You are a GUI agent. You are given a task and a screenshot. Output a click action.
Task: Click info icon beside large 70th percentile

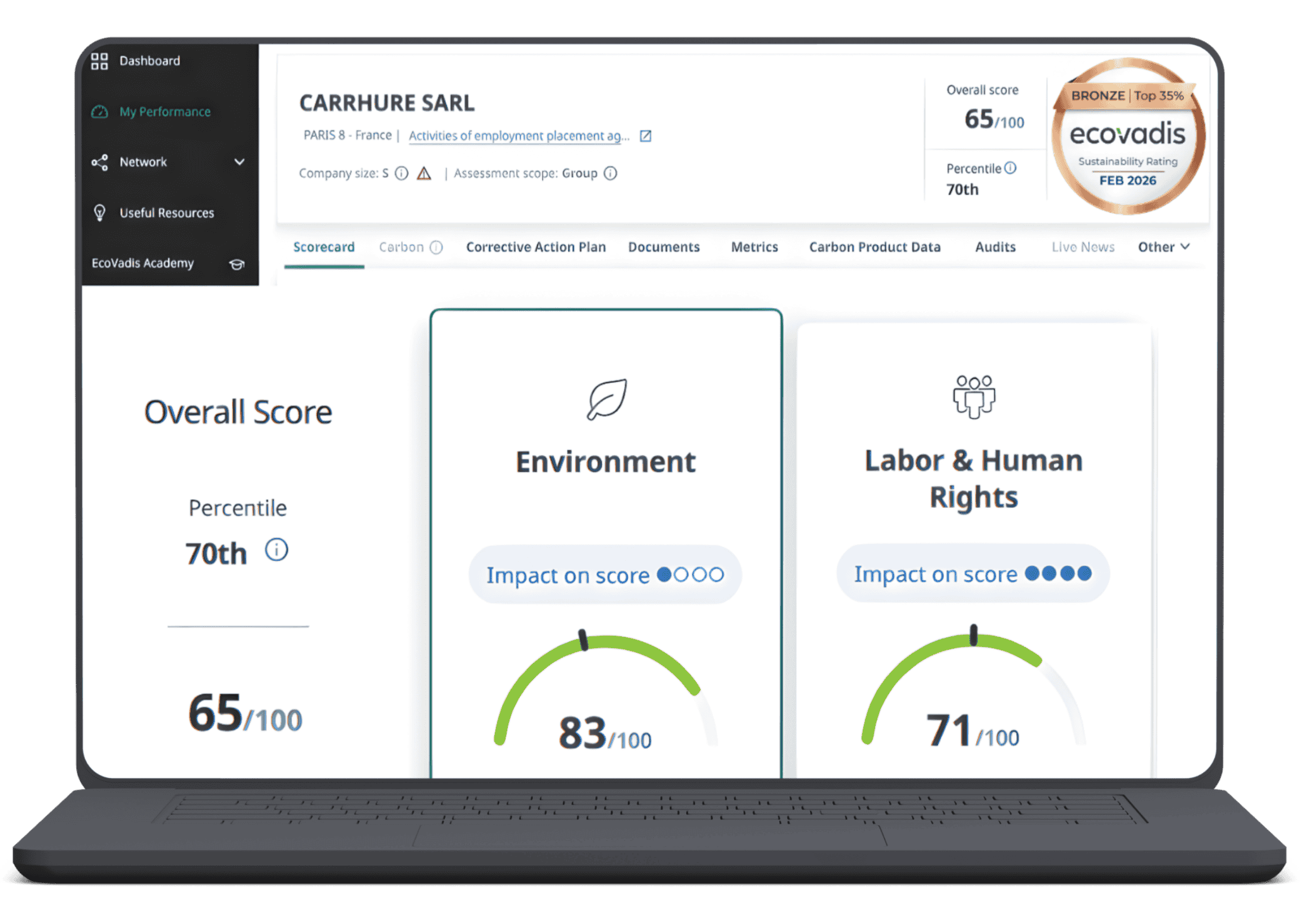click(276, 550)
